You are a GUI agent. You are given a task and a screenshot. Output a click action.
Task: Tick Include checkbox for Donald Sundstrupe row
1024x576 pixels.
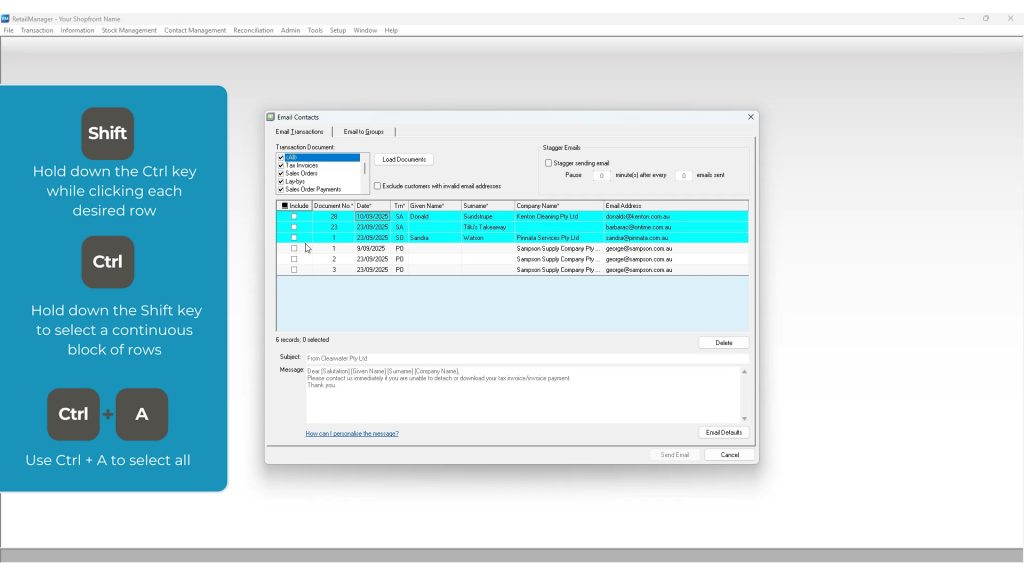coord(294,216)
